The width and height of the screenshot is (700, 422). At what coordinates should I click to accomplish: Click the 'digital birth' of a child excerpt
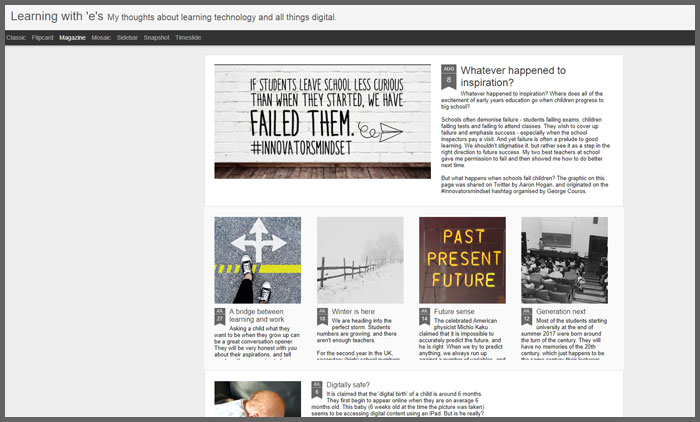click(398, 404)
